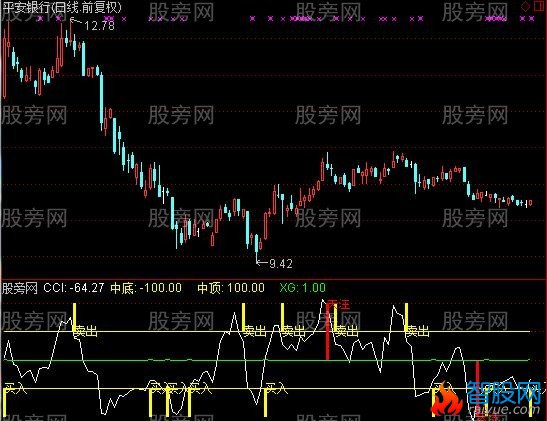Click the tall red vertical signal bar under 关注
This screenshot has height=421, width=547.
[328, 331]
